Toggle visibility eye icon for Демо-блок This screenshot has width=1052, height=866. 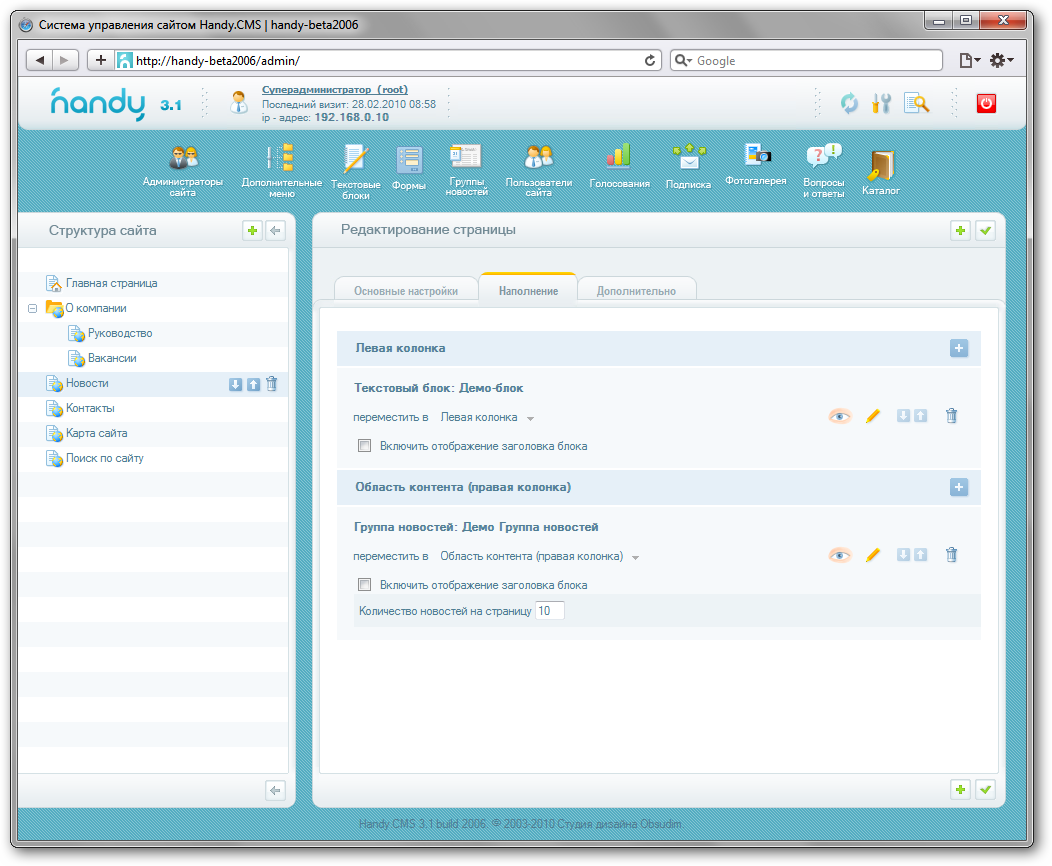point(839,416)
